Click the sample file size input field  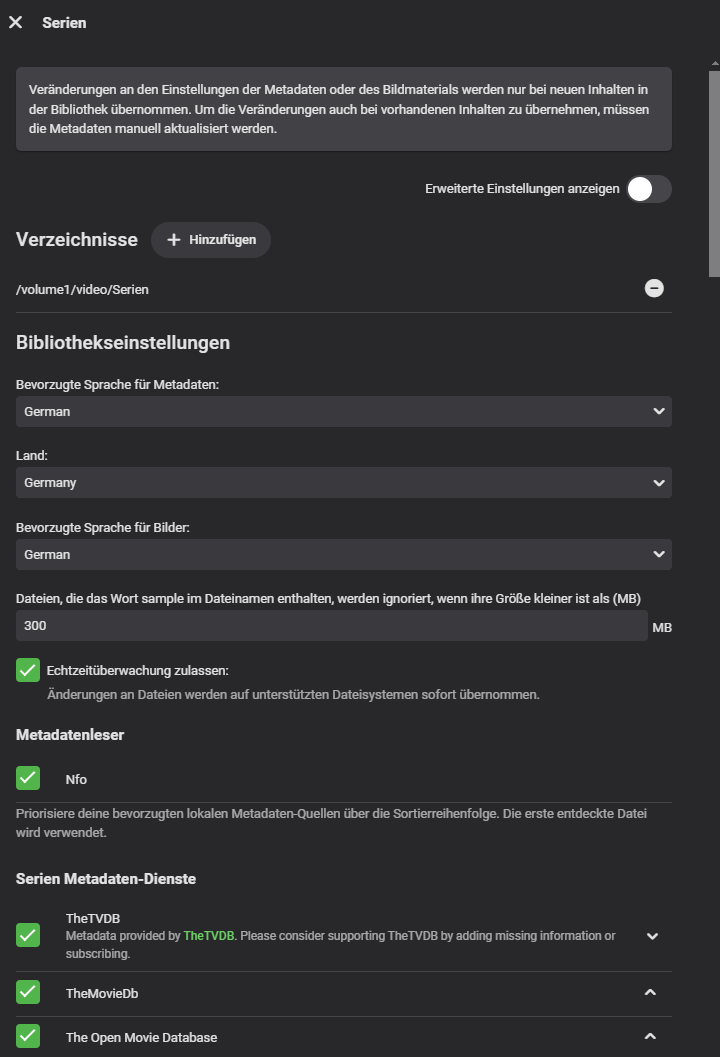click(x=331, y=626)
